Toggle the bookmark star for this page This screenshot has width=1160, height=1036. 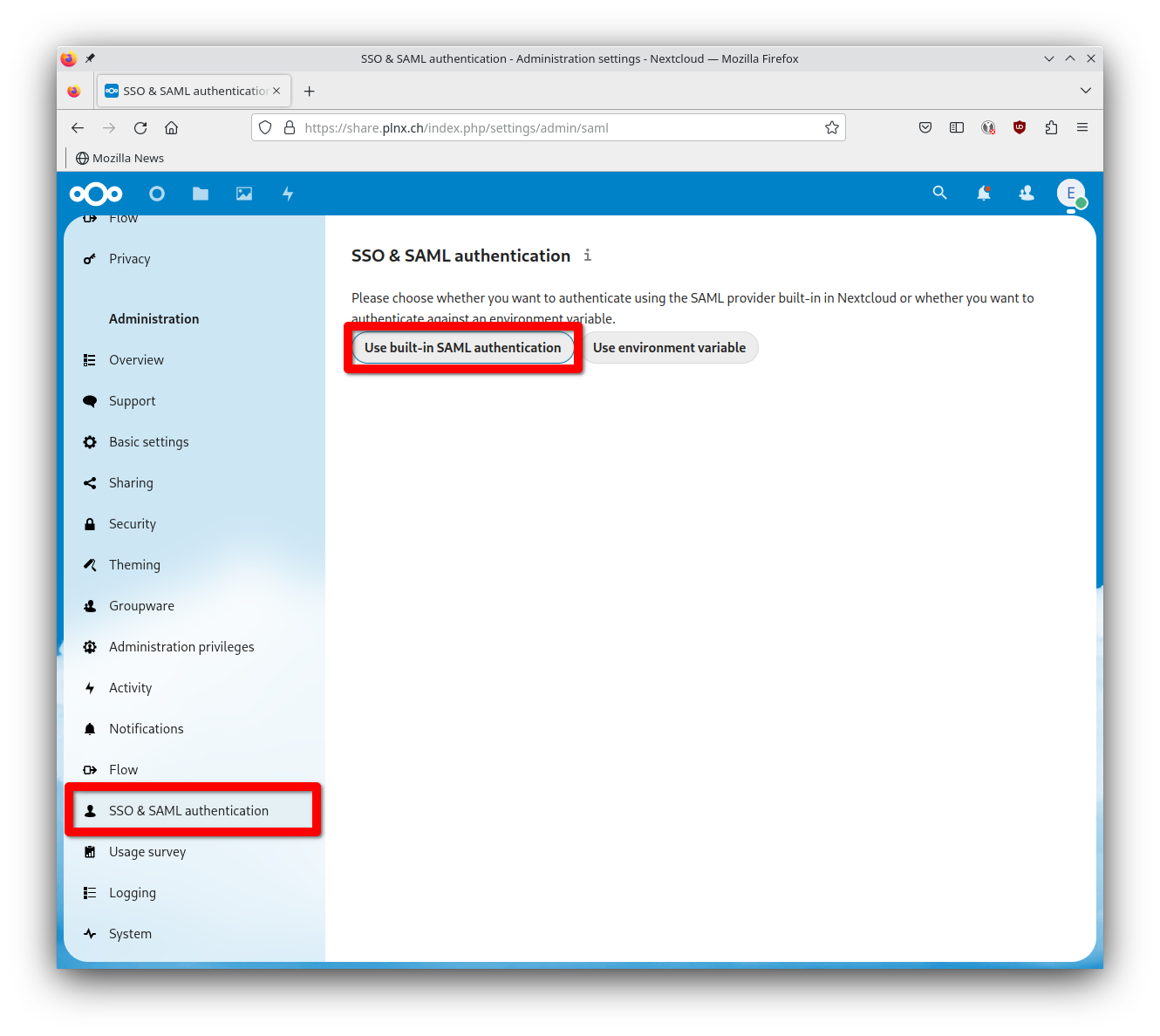[831, 127]
